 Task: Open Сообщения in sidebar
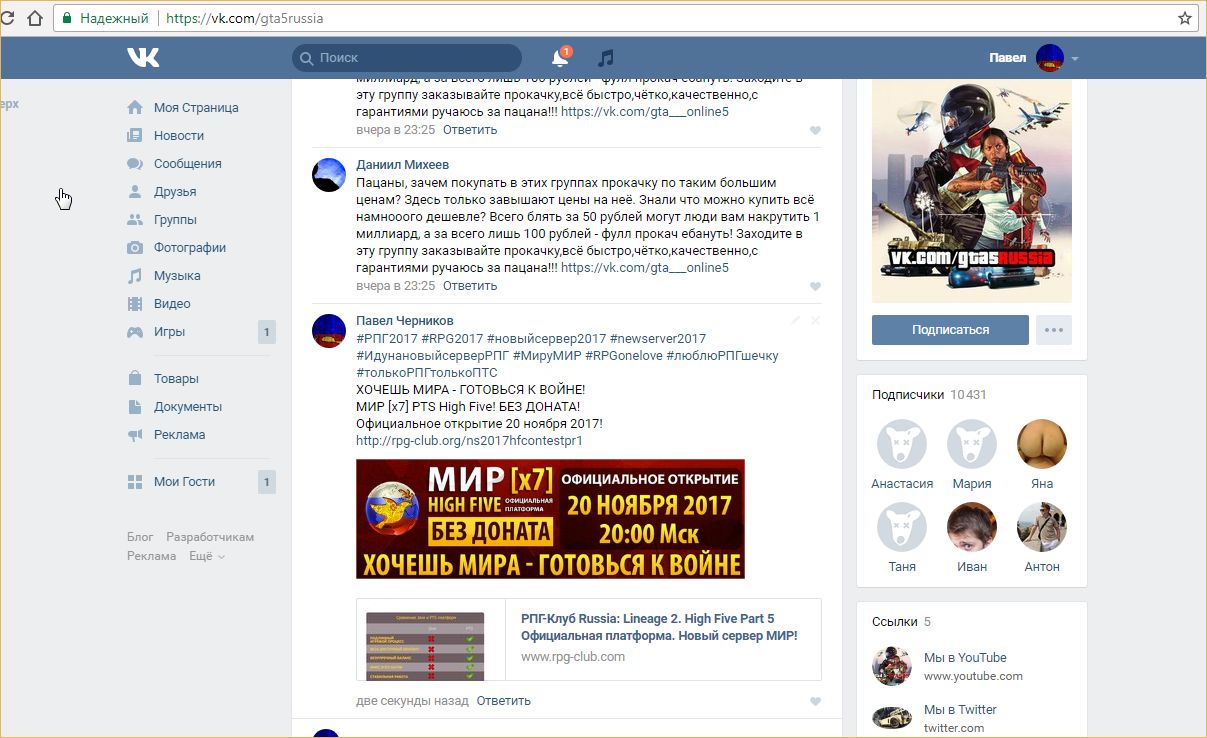pos(188,164)
